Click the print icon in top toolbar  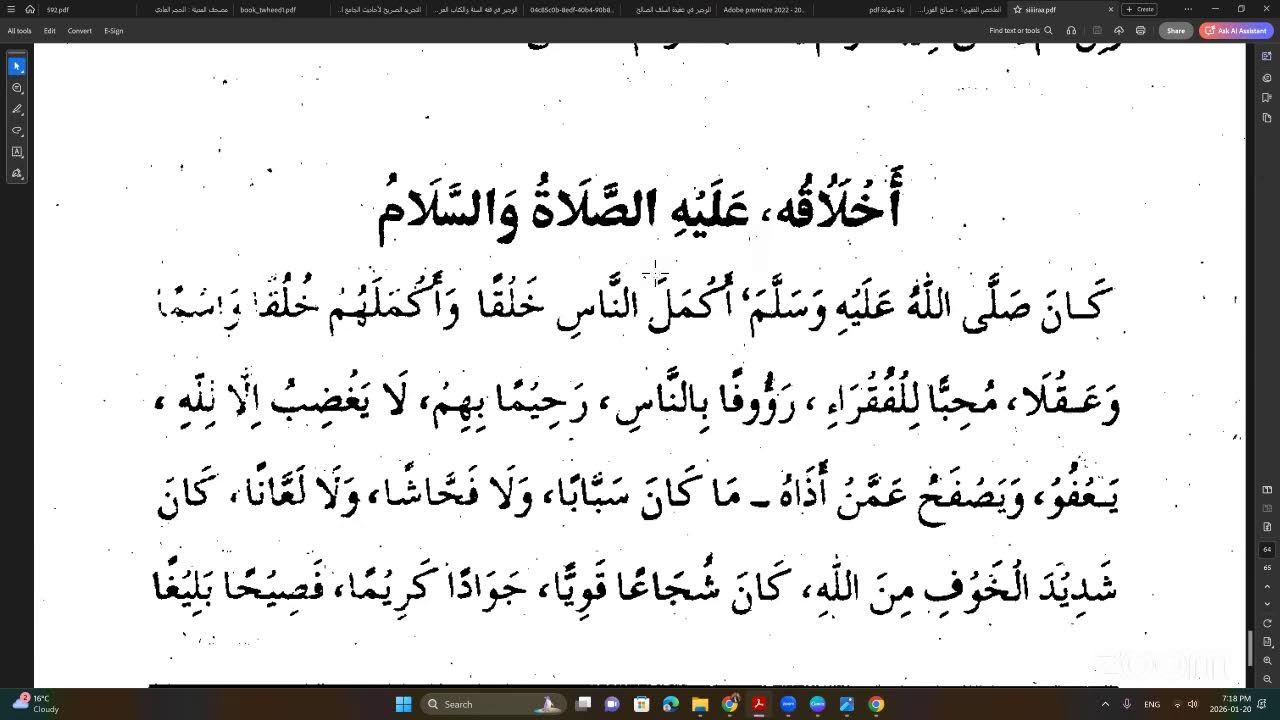coord(1141,31)
